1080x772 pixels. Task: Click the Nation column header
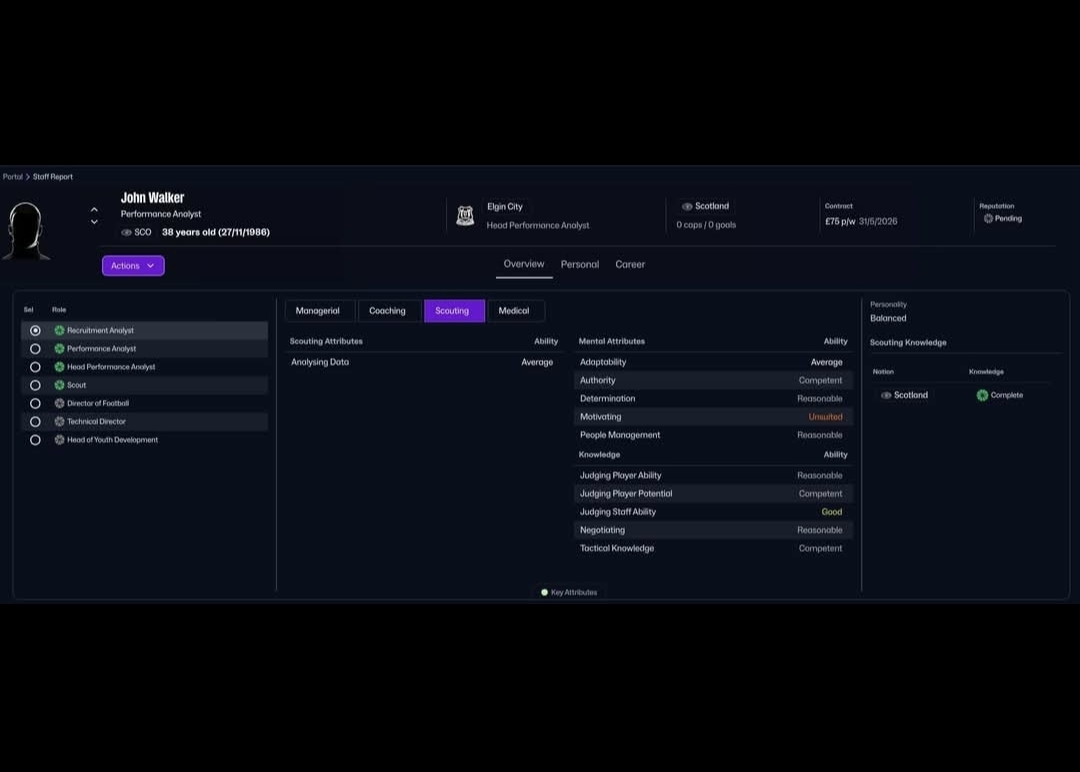tap(883, 372)
